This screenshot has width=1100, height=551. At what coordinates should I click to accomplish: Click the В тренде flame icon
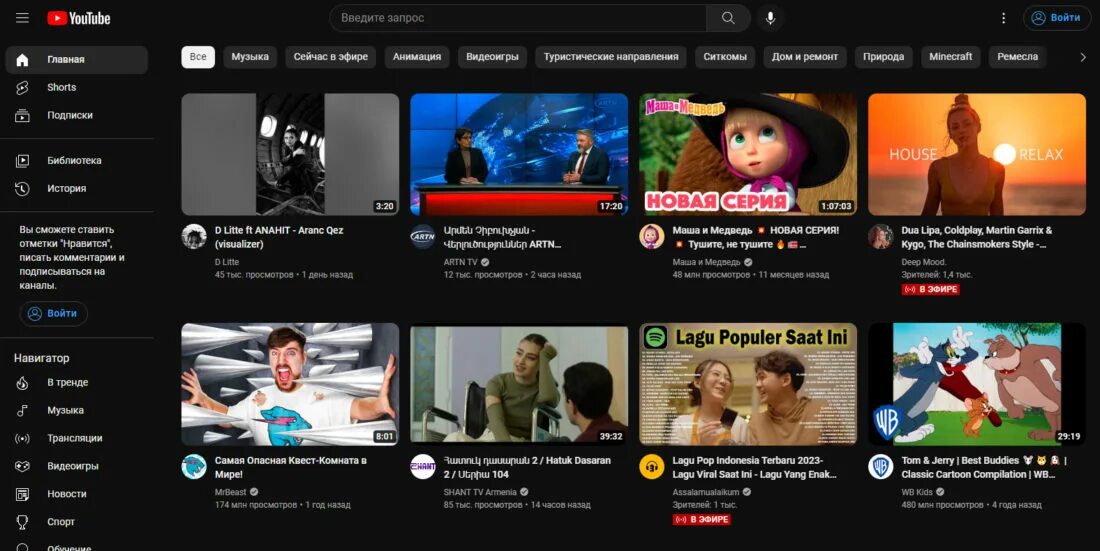tap(22, 383)
